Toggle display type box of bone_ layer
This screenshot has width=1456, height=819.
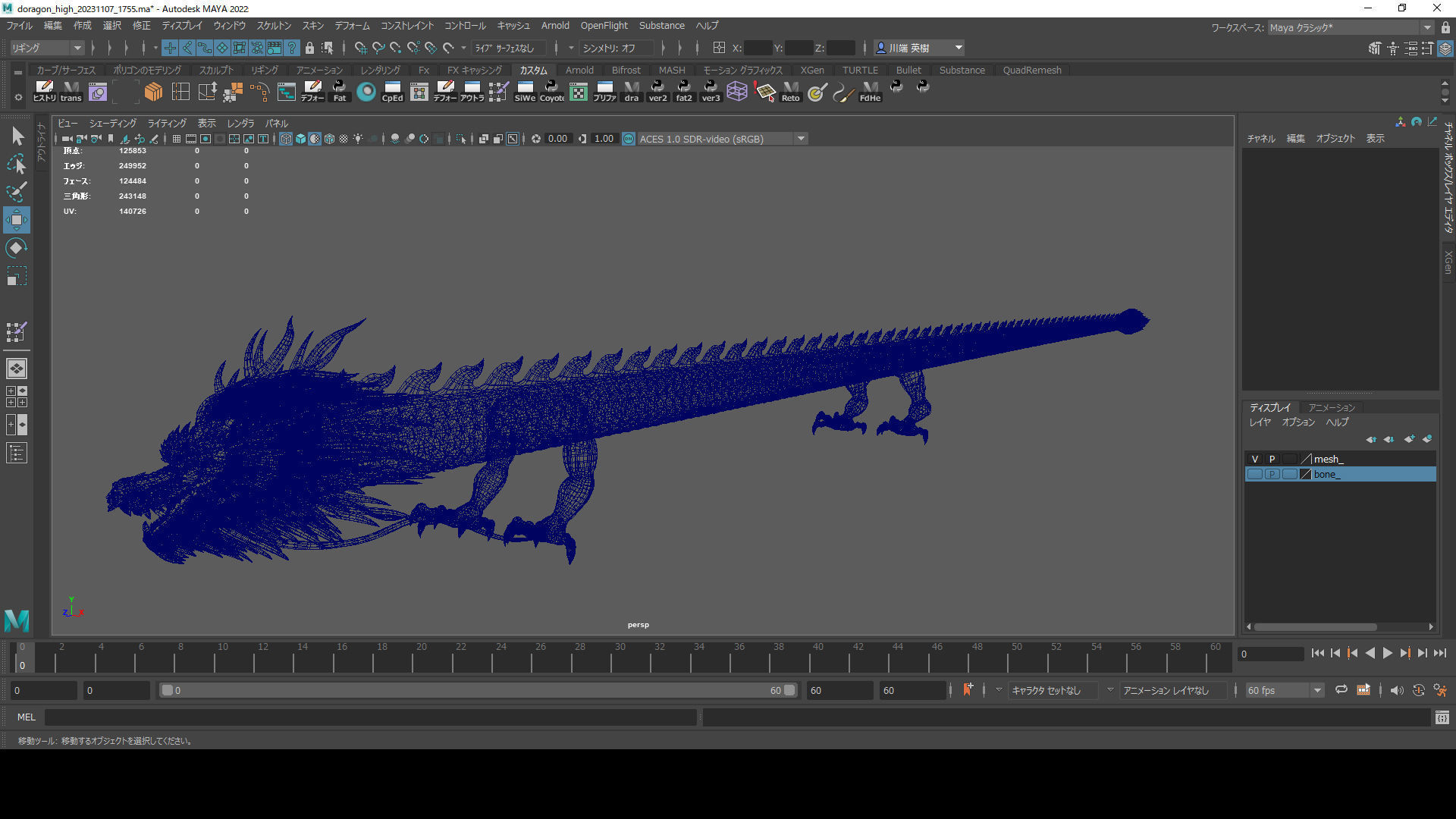click(x=1289, y=474)
